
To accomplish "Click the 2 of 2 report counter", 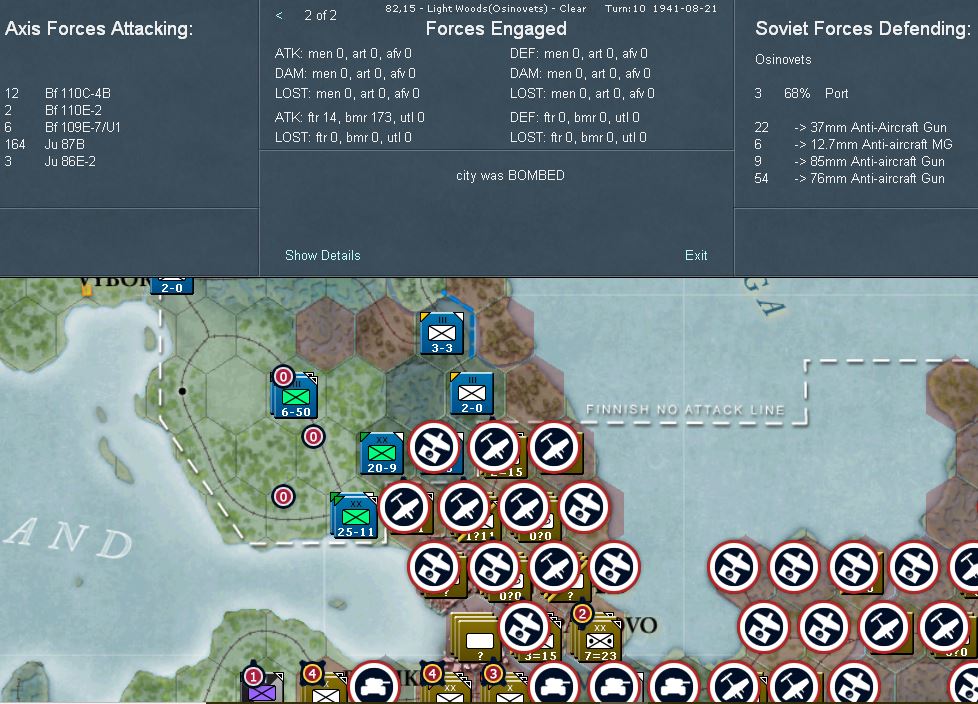I will [321, 16].
